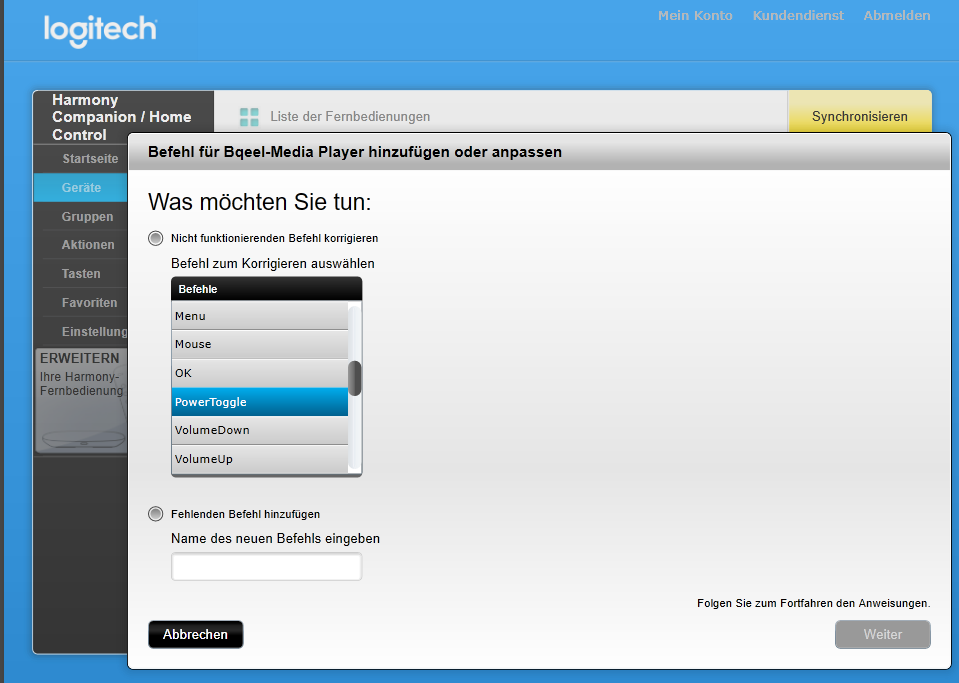Image resolution: width=959 pixels, height=683 pixels.
Task: Click the Mein Konto link
Action: [695, 16]
